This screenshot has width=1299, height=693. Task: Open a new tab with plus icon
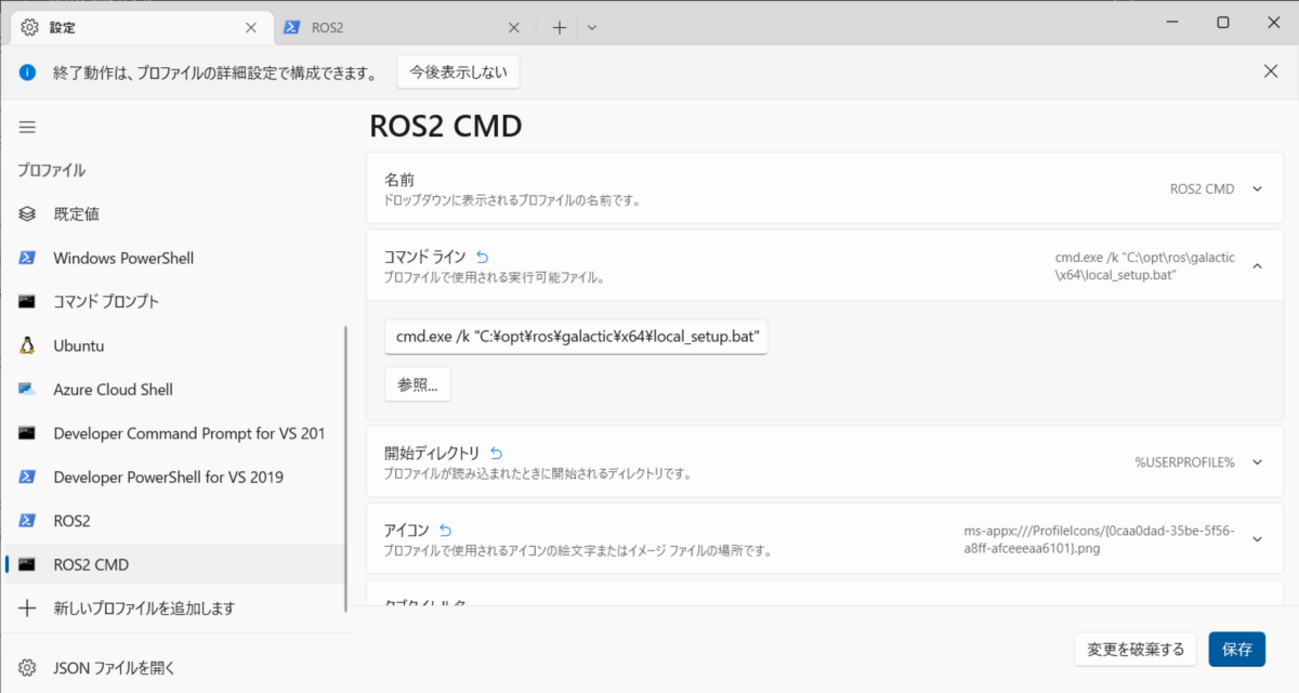[x=559, y=28]
